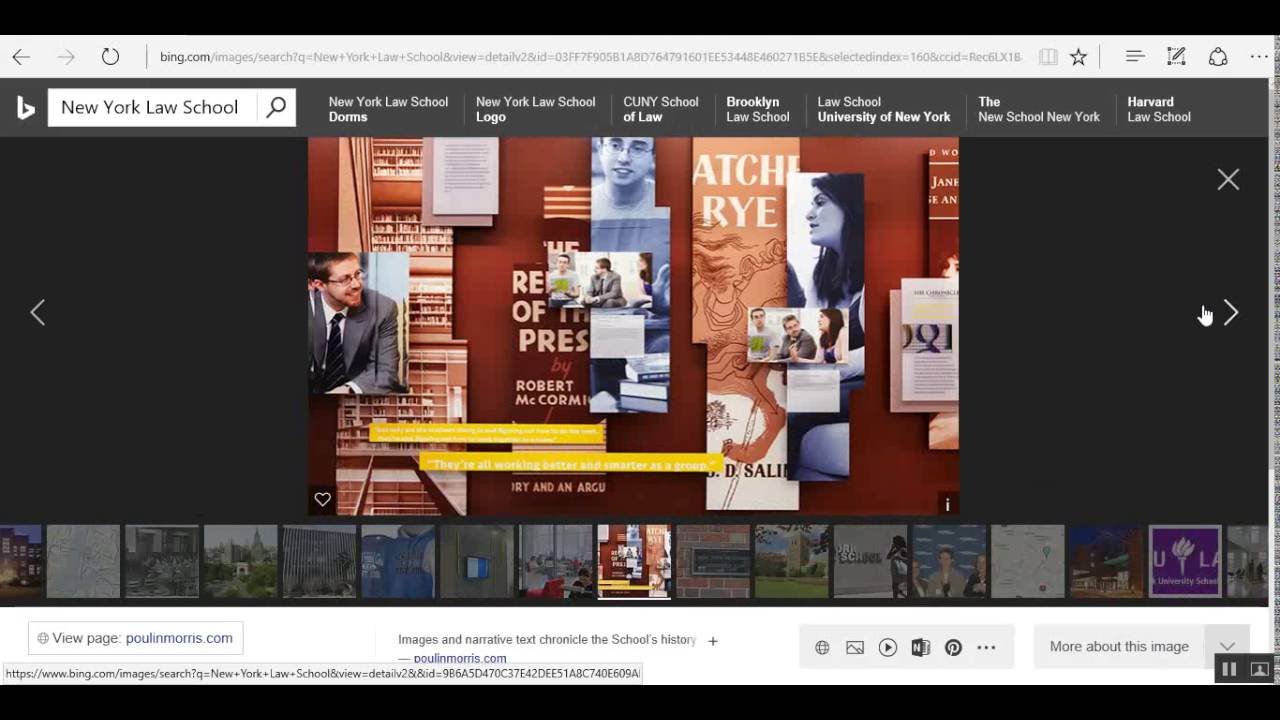The width and height of the screenshot is (1280, 720).
Task: Click the Share icon in Edge toolbar
Action: pos(1218,57)
